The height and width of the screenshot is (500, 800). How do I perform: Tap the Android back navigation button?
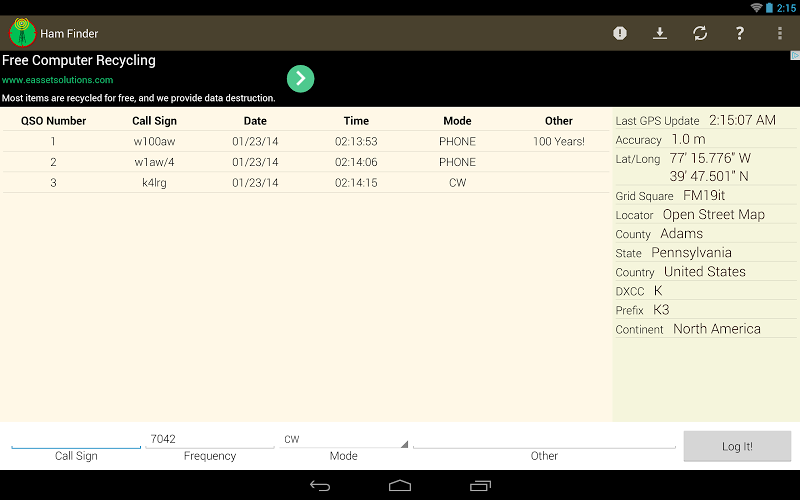click(x=320, y=486)
